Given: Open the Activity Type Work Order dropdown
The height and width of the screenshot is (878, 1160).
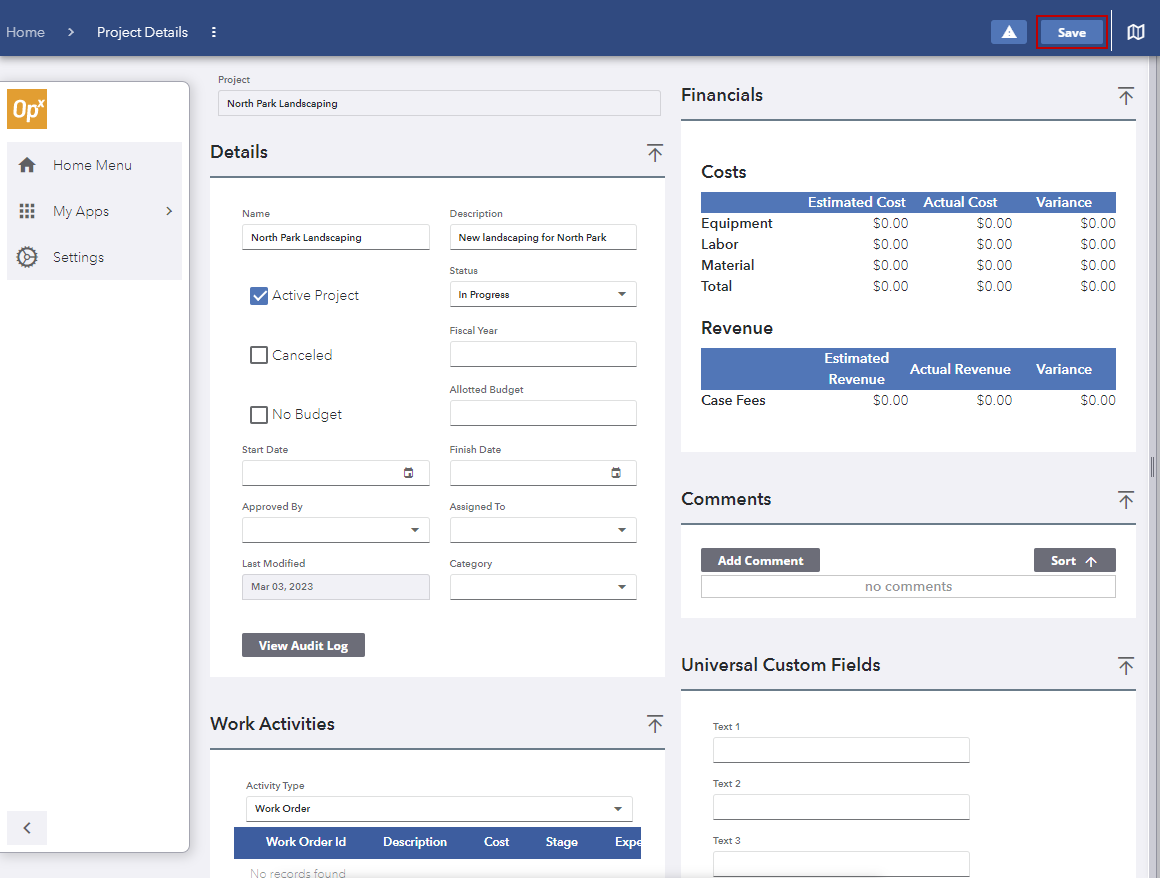Looking at the screenshot, I should pos(438,808).
